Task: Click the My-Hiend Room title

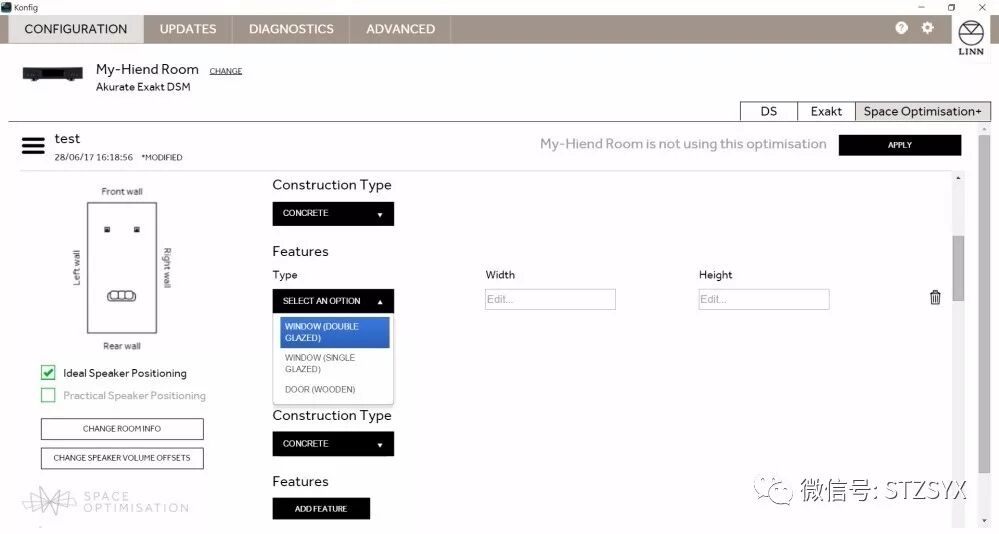Action: click(147, 69)
